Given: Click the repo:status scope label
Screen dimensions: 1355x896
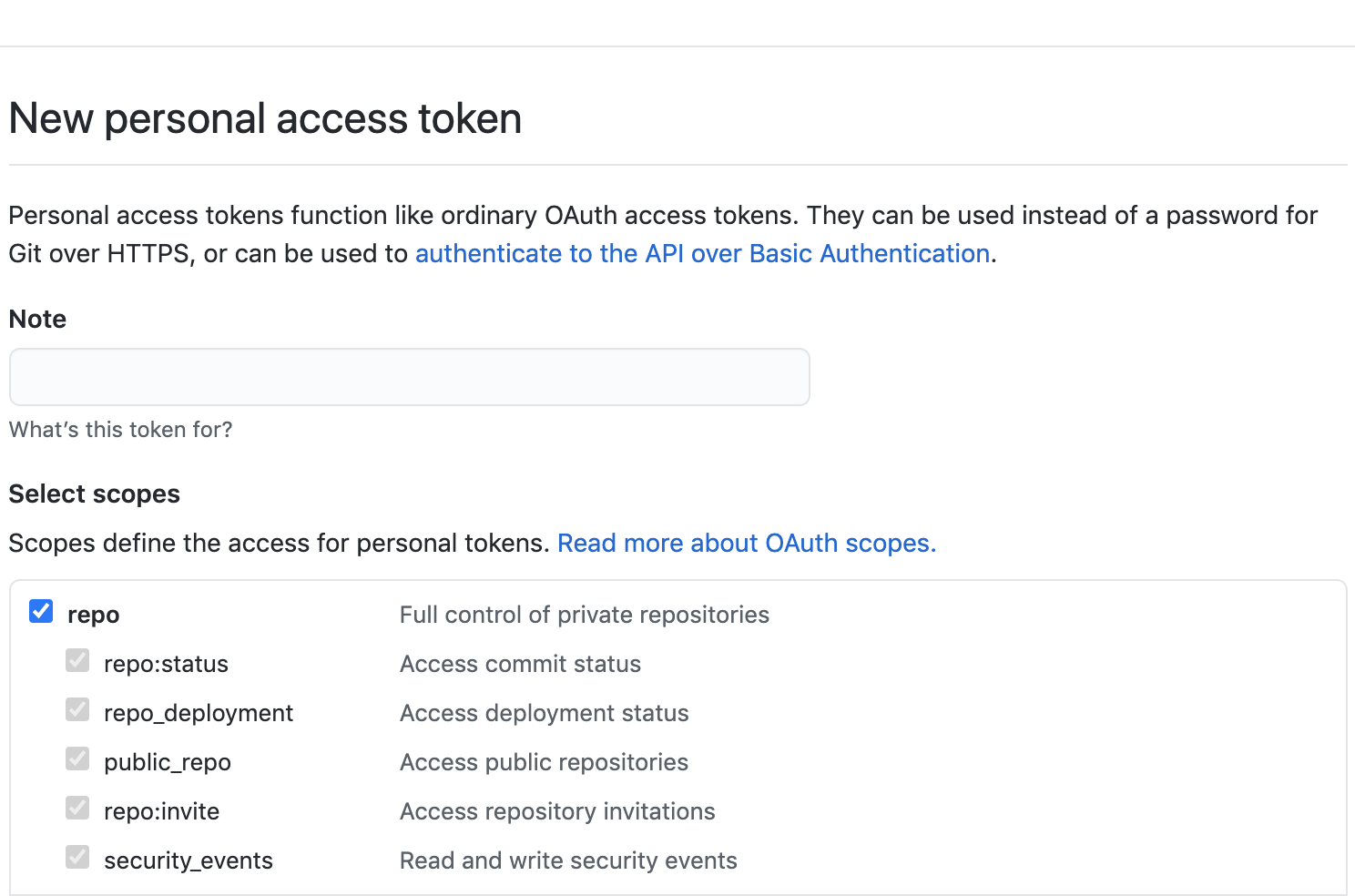Looking at the screenshot, I should pyautogui.click(x=166, y=664).
